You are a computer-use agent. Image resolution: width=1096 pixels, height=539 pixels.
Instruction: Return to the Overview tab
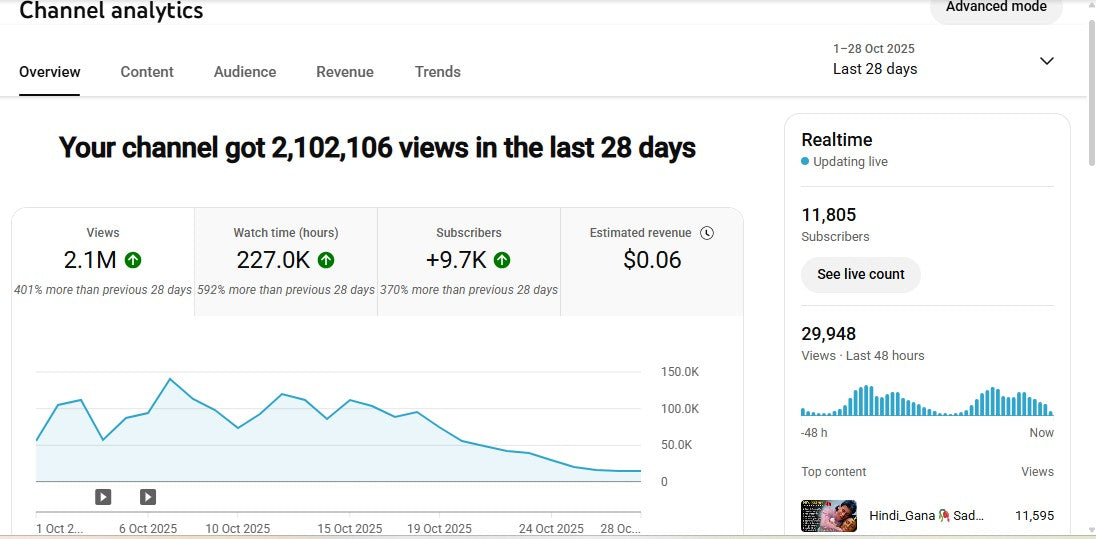(50, 72)
